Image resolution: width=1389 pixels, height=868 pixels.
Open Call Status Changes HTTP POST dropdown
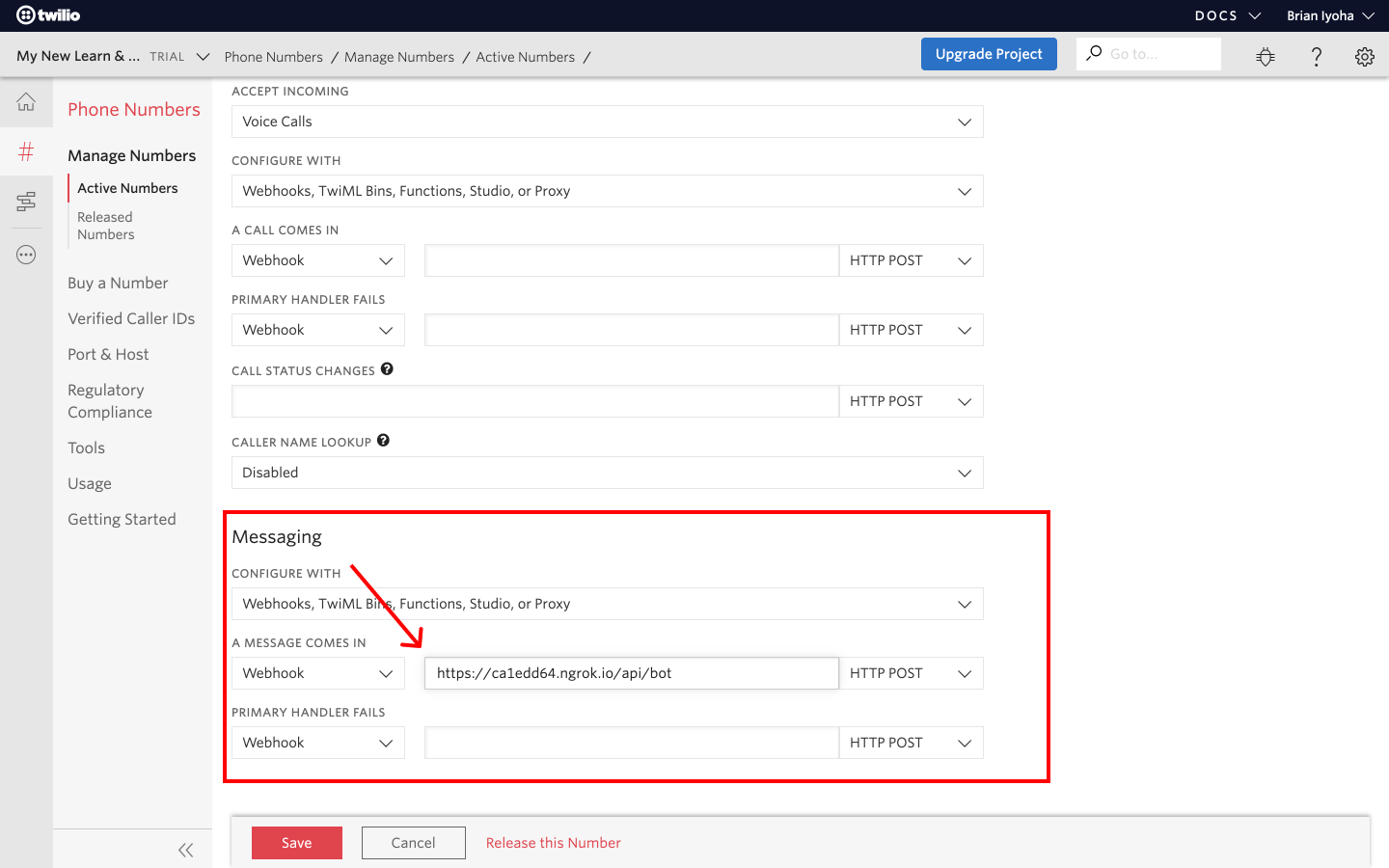912,401
